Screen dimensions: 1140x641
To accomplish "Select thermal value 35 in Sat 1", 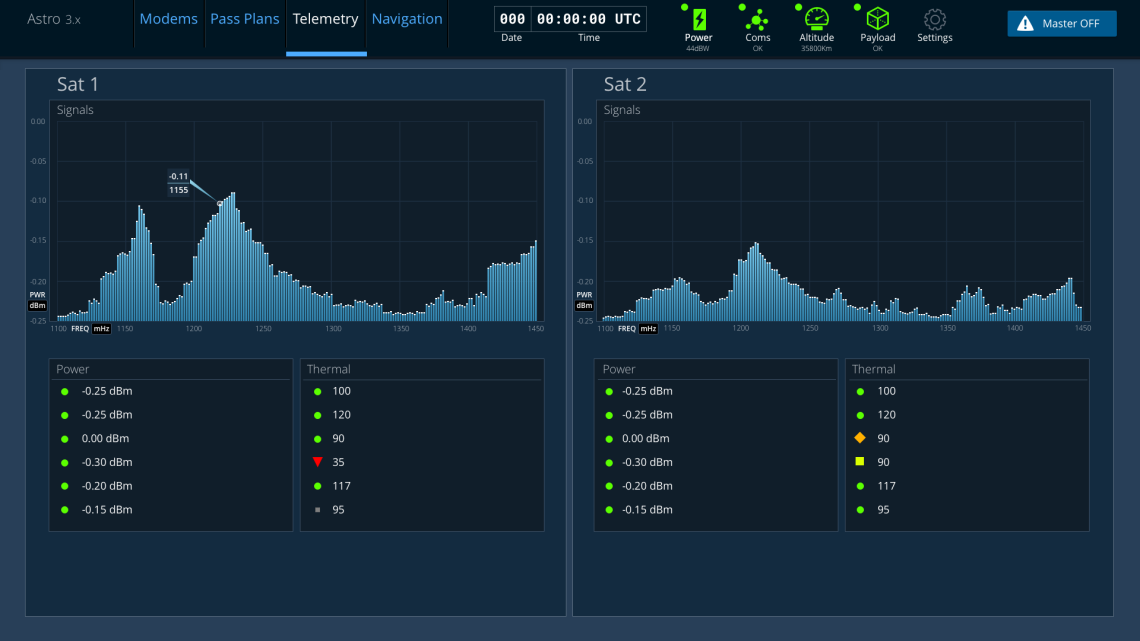I will click(x=338, y=462).
